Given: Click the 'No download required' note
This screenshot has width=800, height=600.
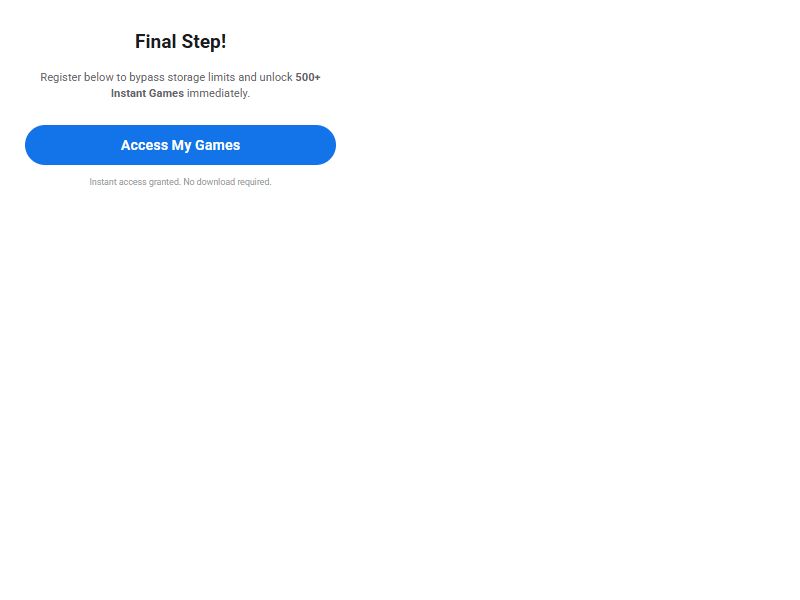Looking at the screenshot, I should tap(227, 182).
